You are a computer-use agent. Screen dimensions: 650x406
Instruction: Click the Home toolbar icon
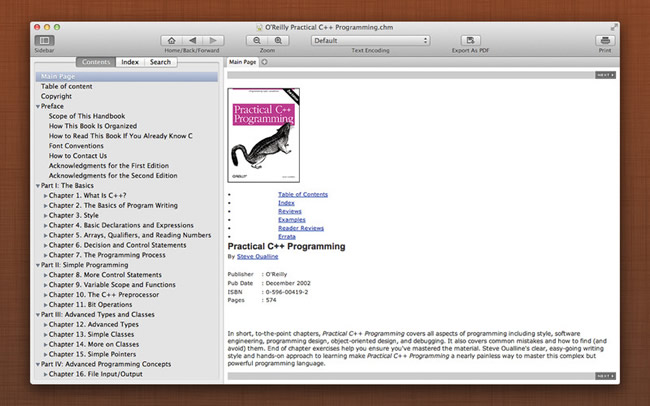point(173,40)
